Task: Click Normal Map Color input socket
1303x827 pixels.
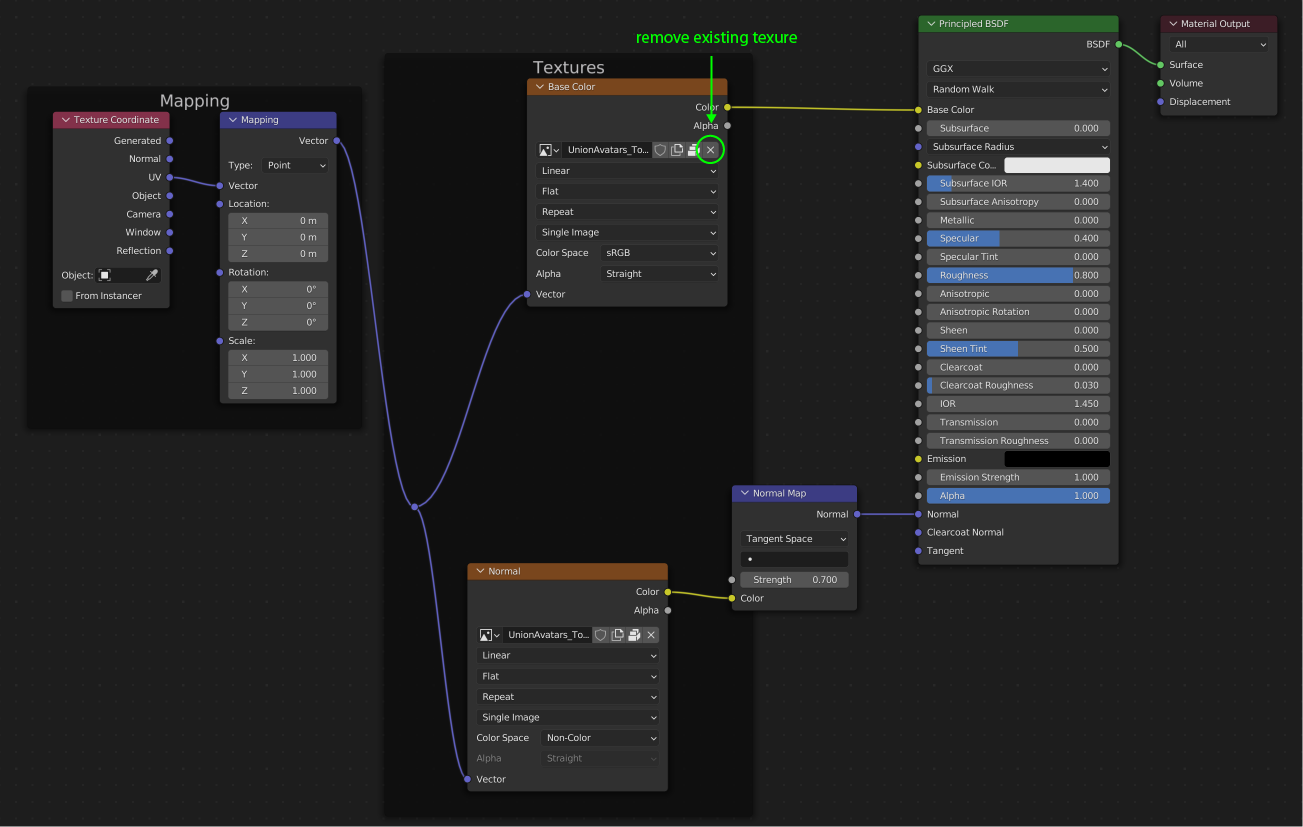Action: [x=732, y=598]
